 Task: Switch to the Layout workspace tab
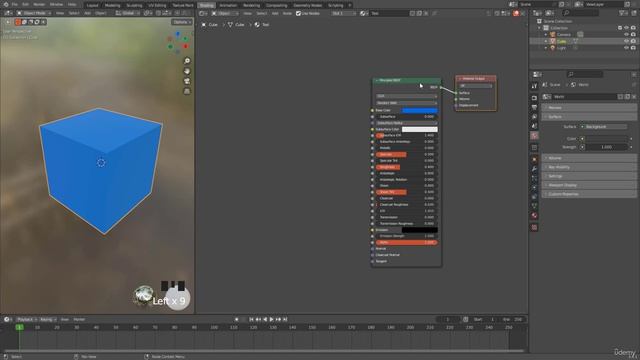(x=92, y=5)
